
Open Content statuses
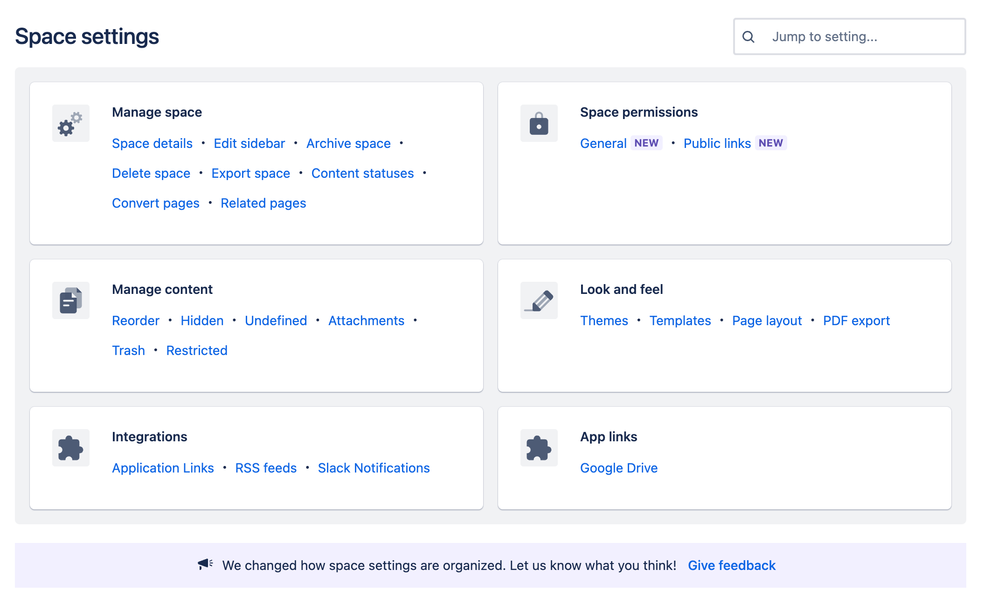coord(362,173)
